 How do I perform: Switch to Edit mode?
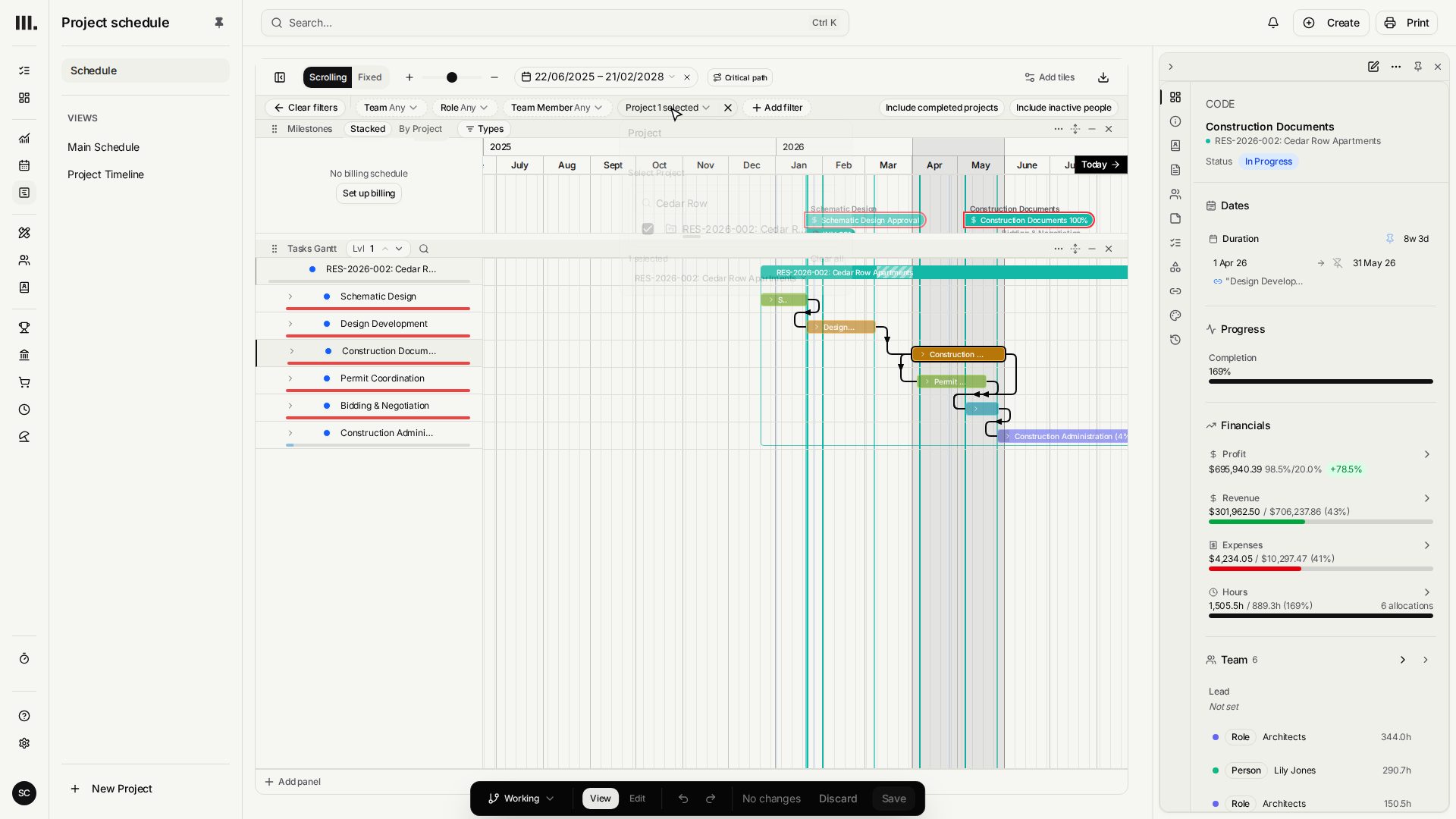(x=638, y=799)
